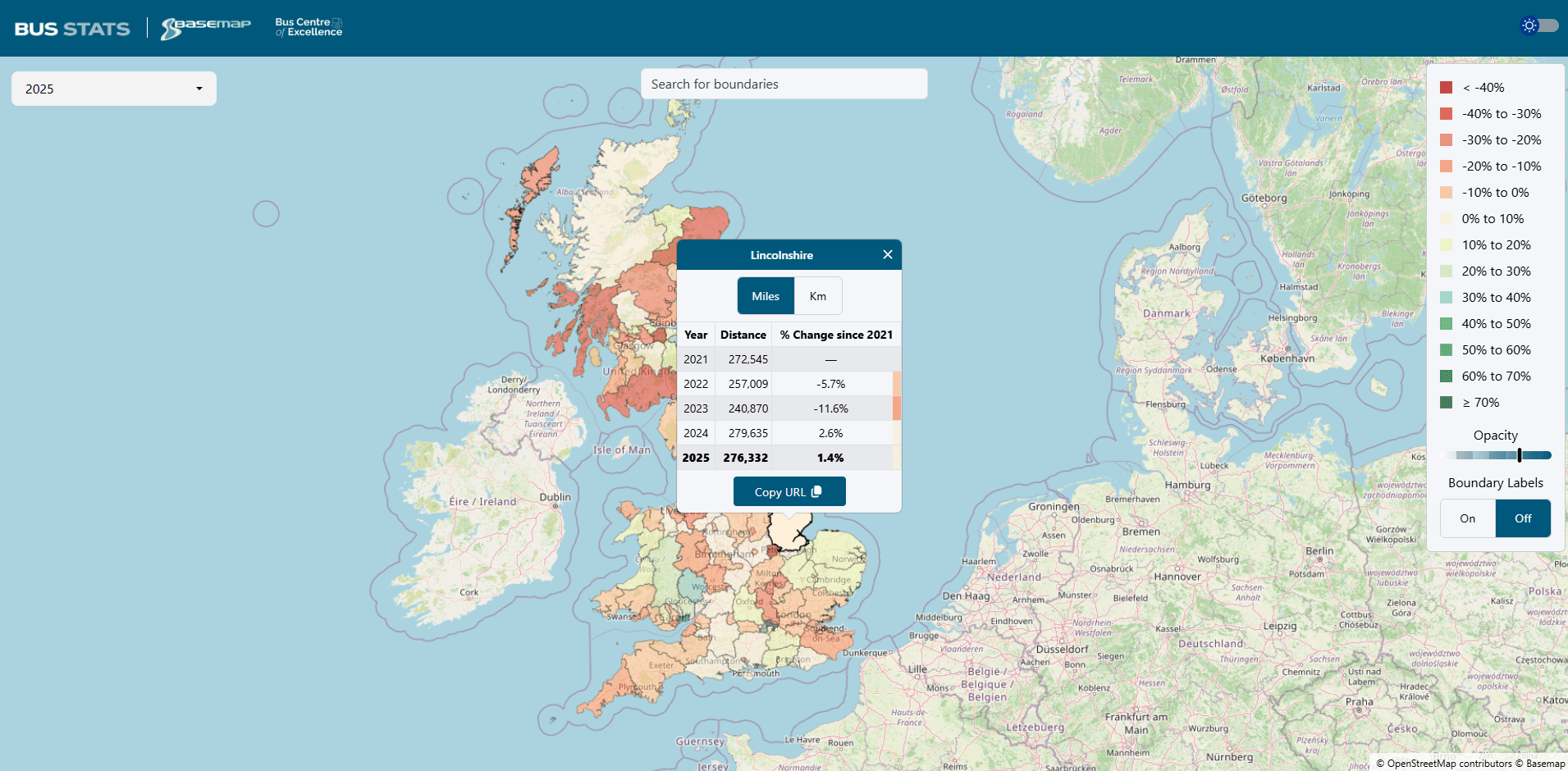Image resolution: width=1568 pixels, height=771 pixels.
Task: Click the 2025 distance value 276,332
Action: 746,458
